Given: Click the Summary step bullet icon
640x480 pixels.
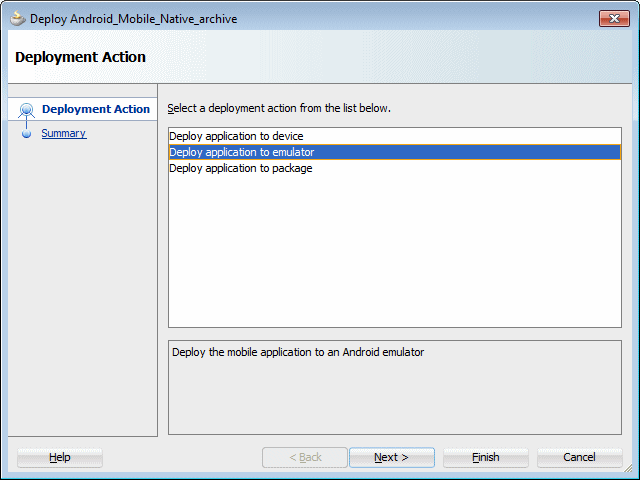Looking at the screenshot, I should tap(27, 134).
